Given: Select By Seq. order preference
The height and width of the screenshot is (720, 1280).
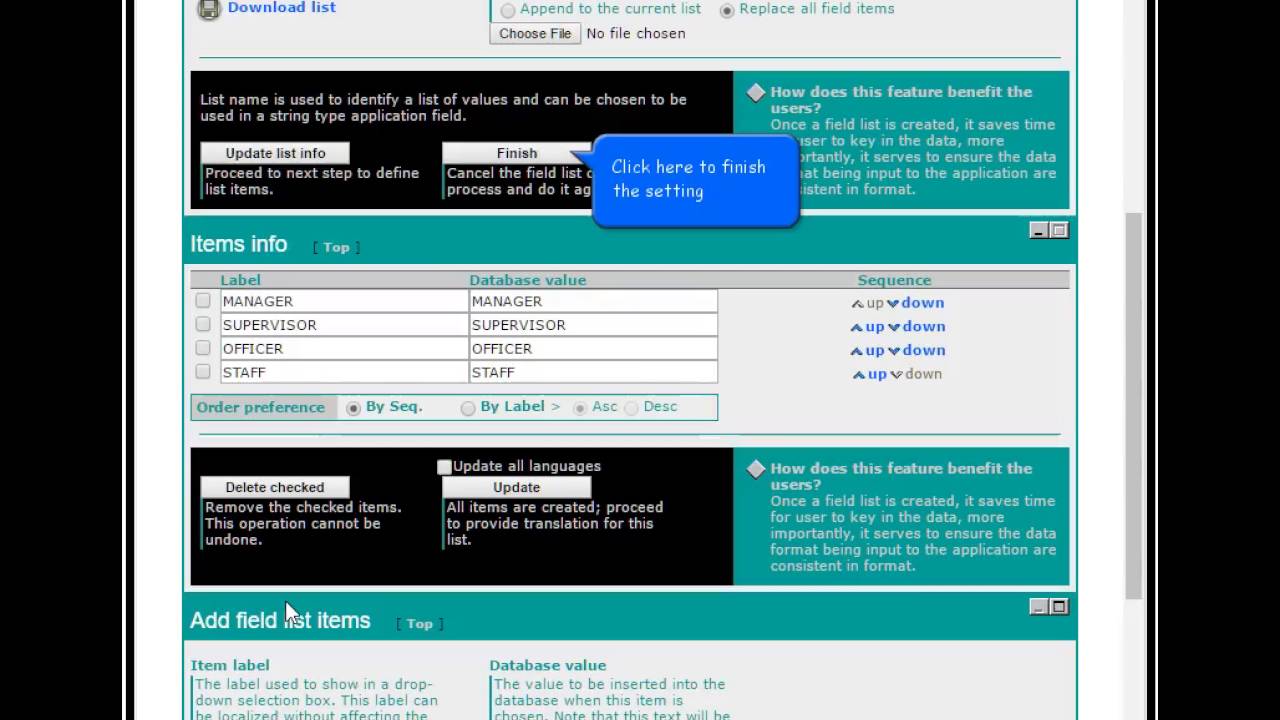Looking at the screenshot, I should click(x=353, y=408).
